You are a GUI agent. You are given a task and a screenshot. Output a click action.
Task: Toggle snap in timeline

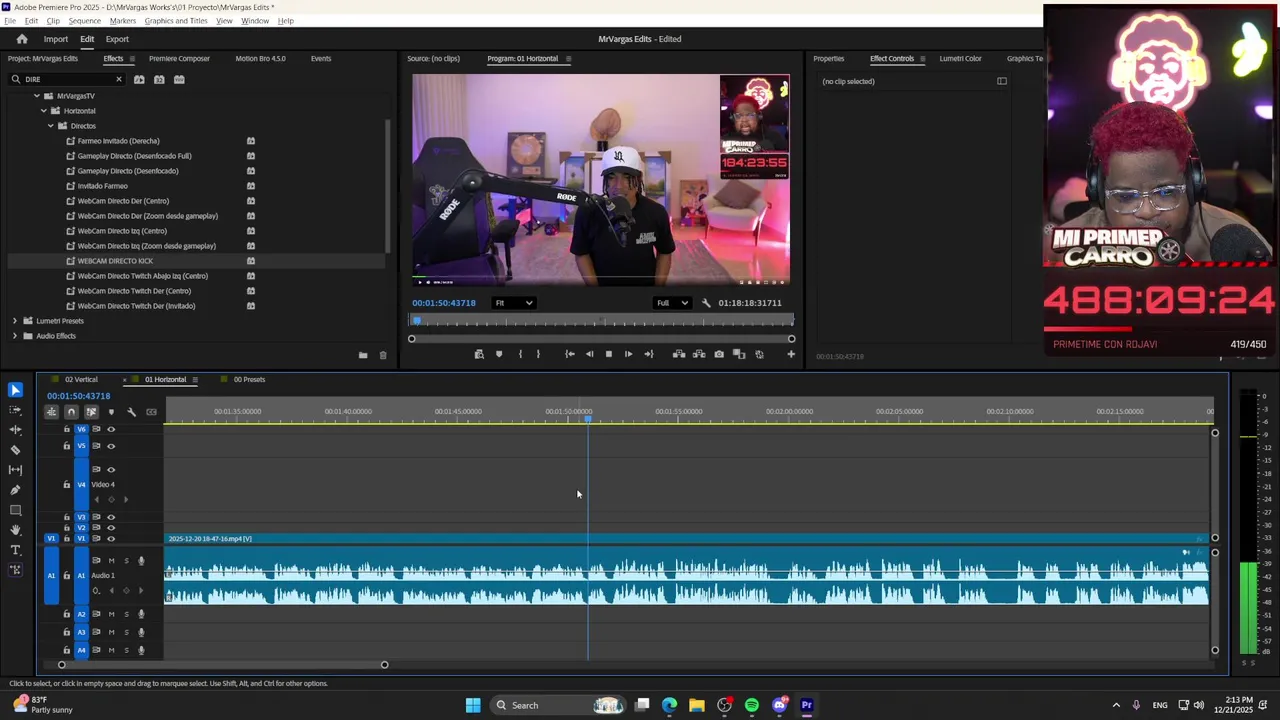tap(71, 412)
